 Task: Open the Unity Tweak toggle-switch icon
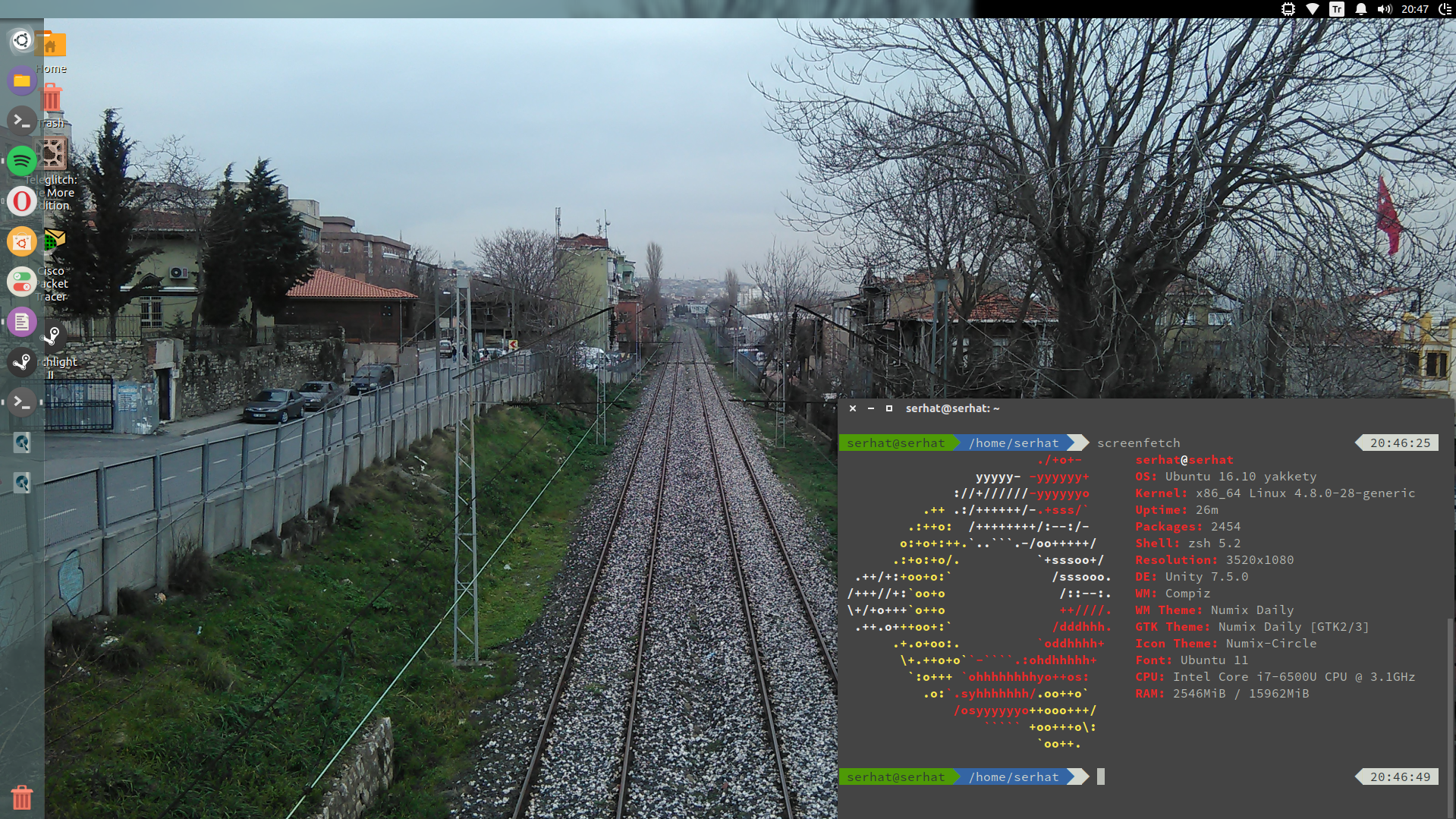[22, 282]
